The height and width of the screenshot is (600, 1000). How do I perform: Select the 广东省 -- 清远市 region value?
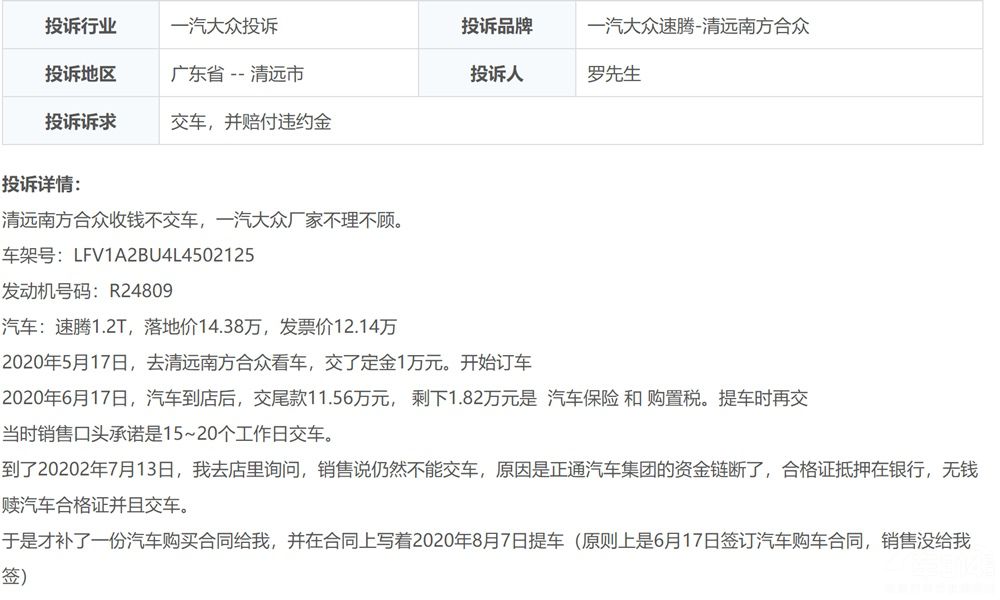click(237, 74)
